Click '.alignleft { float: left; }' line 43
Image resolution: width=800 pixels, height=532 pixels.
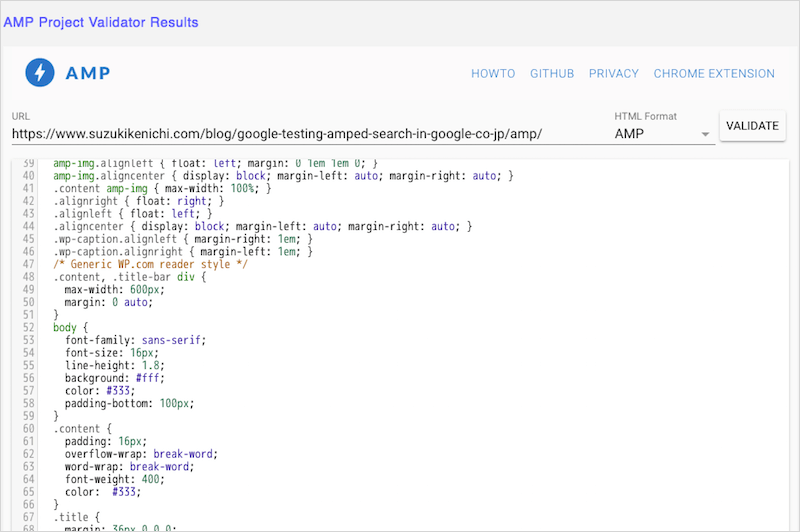(133, 214)
